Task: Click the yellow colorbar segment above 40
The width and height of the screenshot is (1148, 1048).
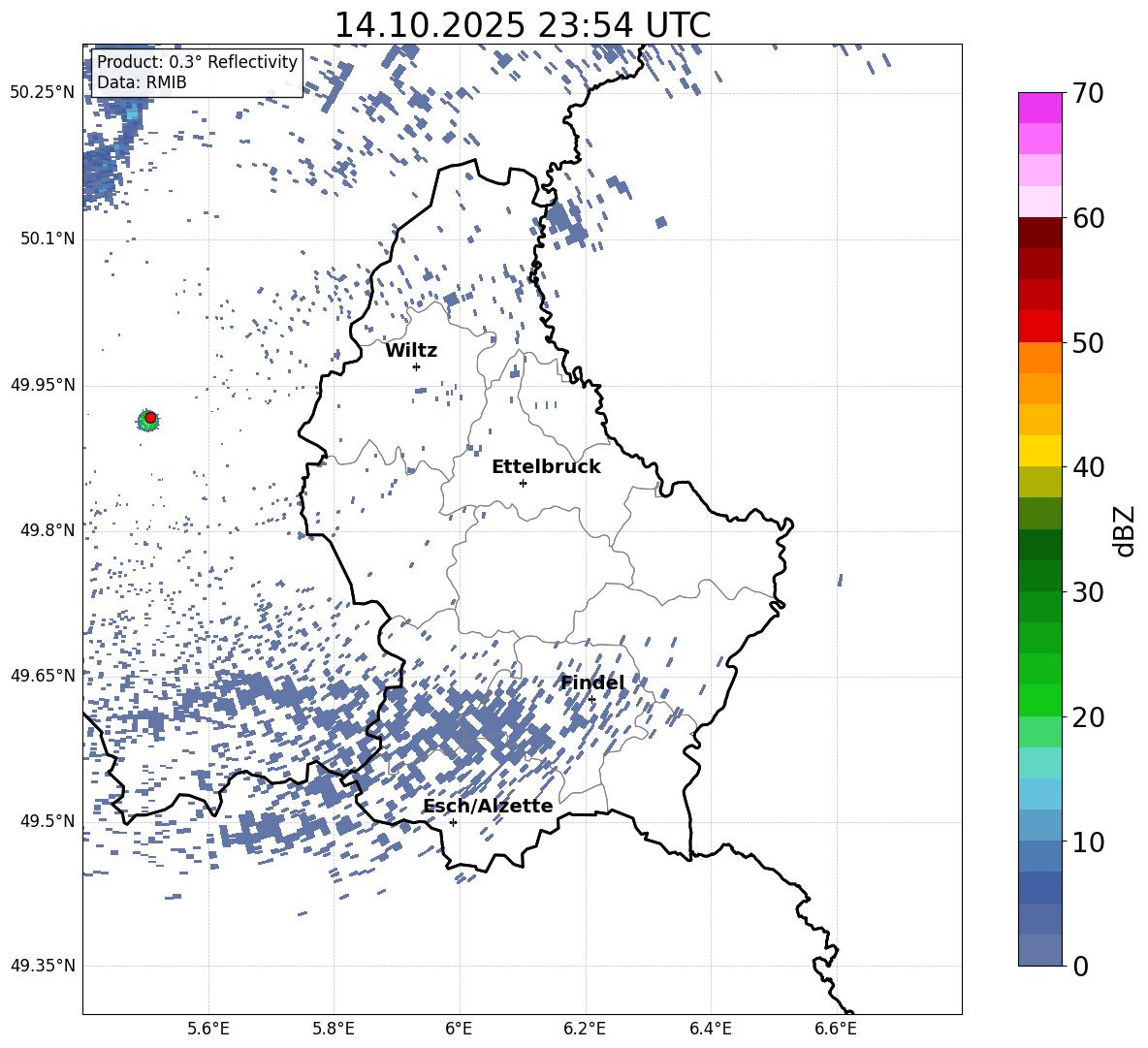Action: [1039, 451]
